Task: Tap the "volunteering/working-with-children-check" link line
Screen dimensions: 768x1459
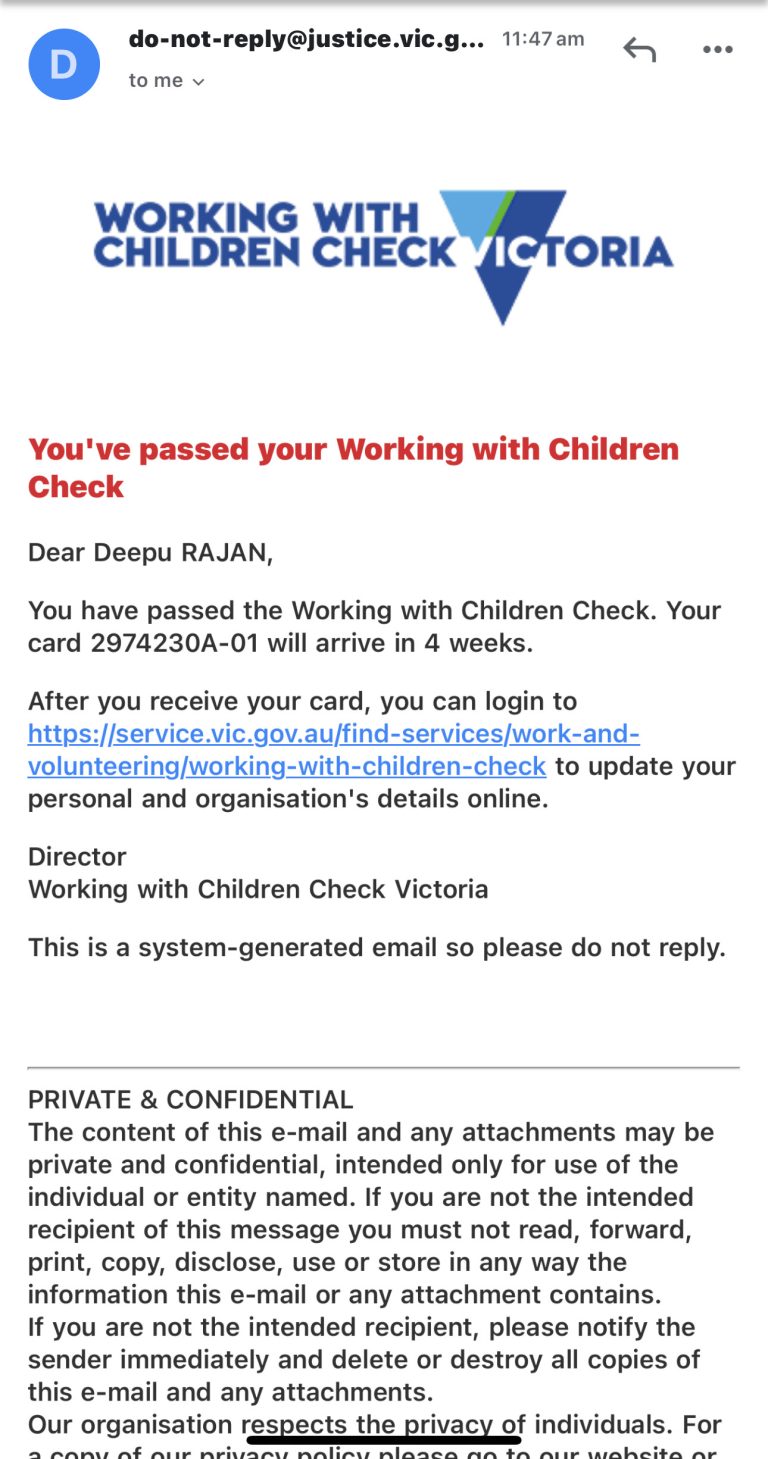Action: point(287,767)
